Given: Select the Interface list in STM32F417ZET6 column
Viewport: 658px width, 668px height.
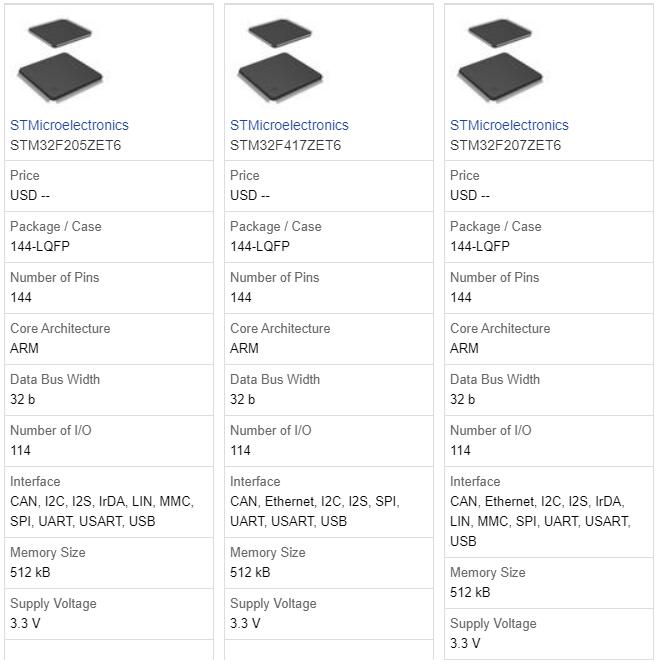Looking at the screenshot, I should click(x=302, y=511).
